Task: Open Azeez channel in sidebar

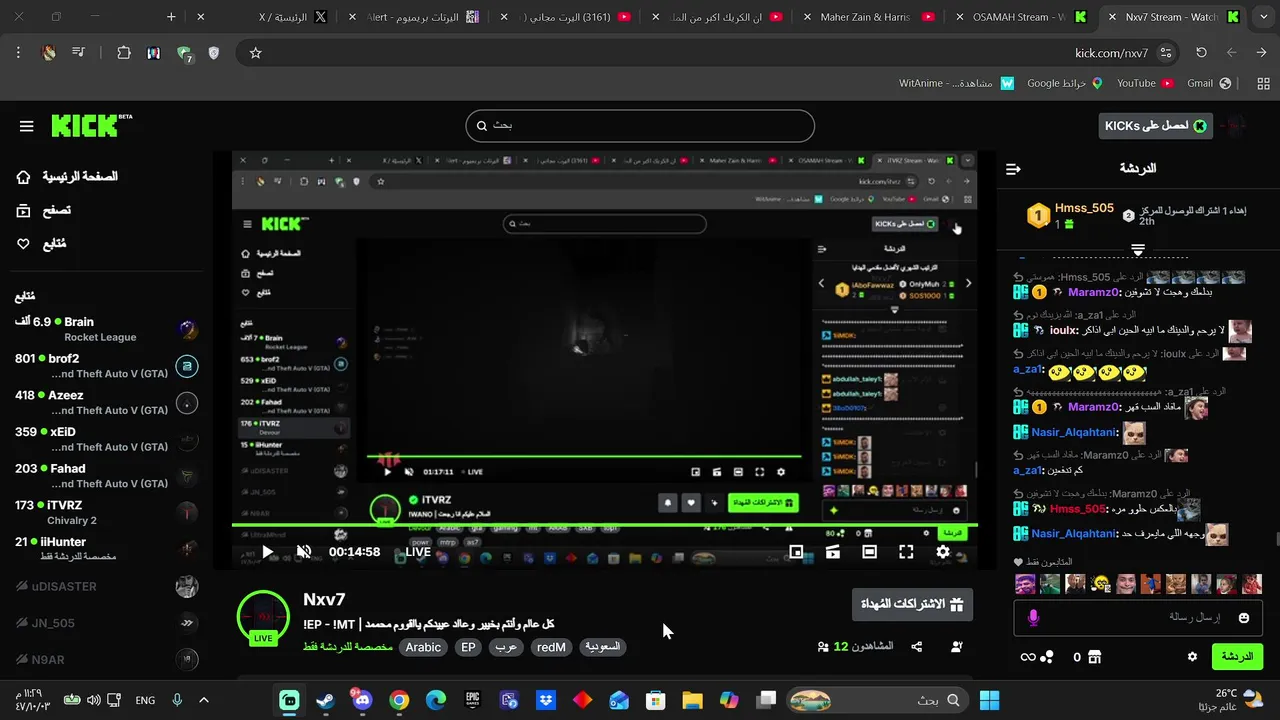Action: pyautogui.click(x=106, y=402)
